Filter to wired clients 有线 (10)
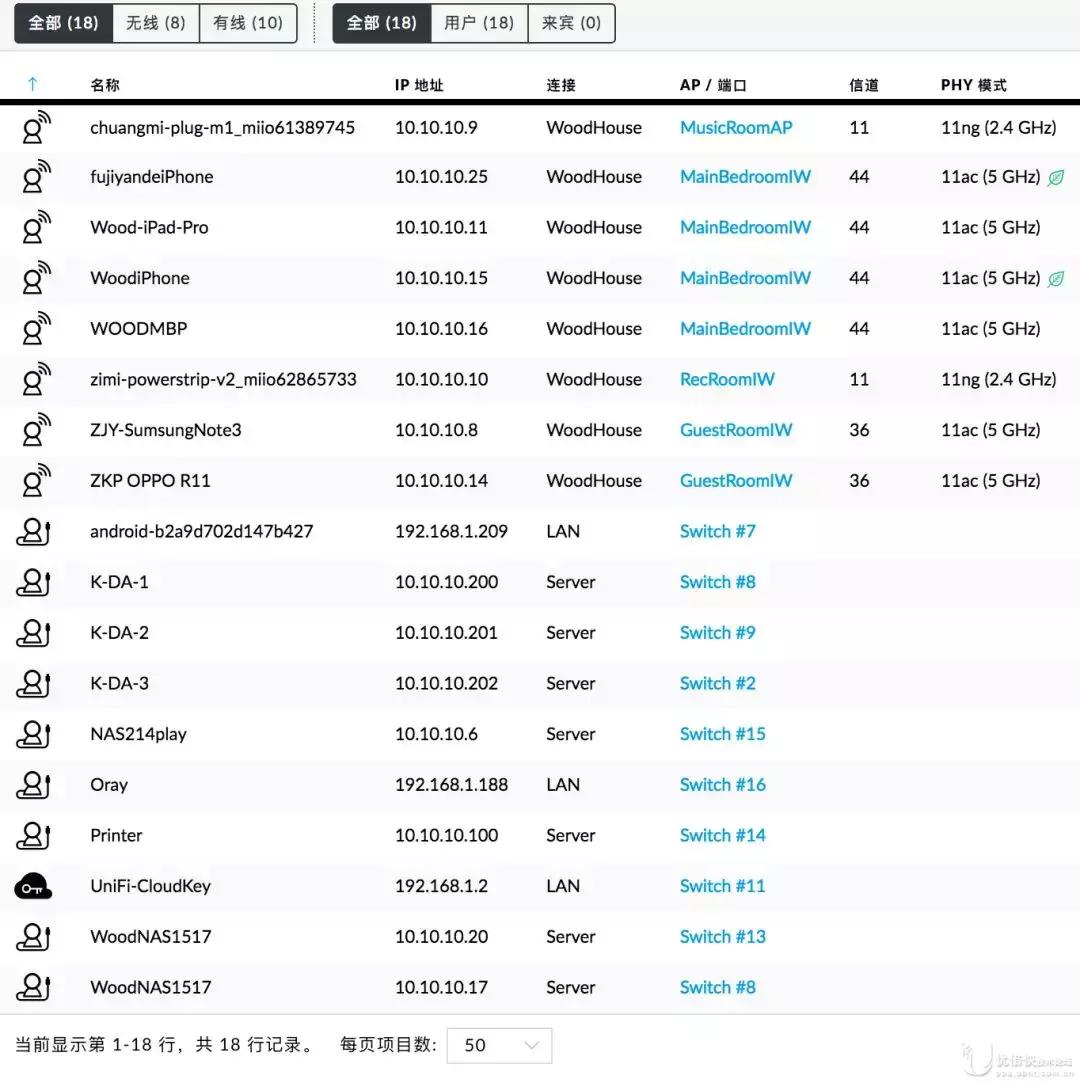The width and height of the screenshot is (1080, 1083). (248, 23)
